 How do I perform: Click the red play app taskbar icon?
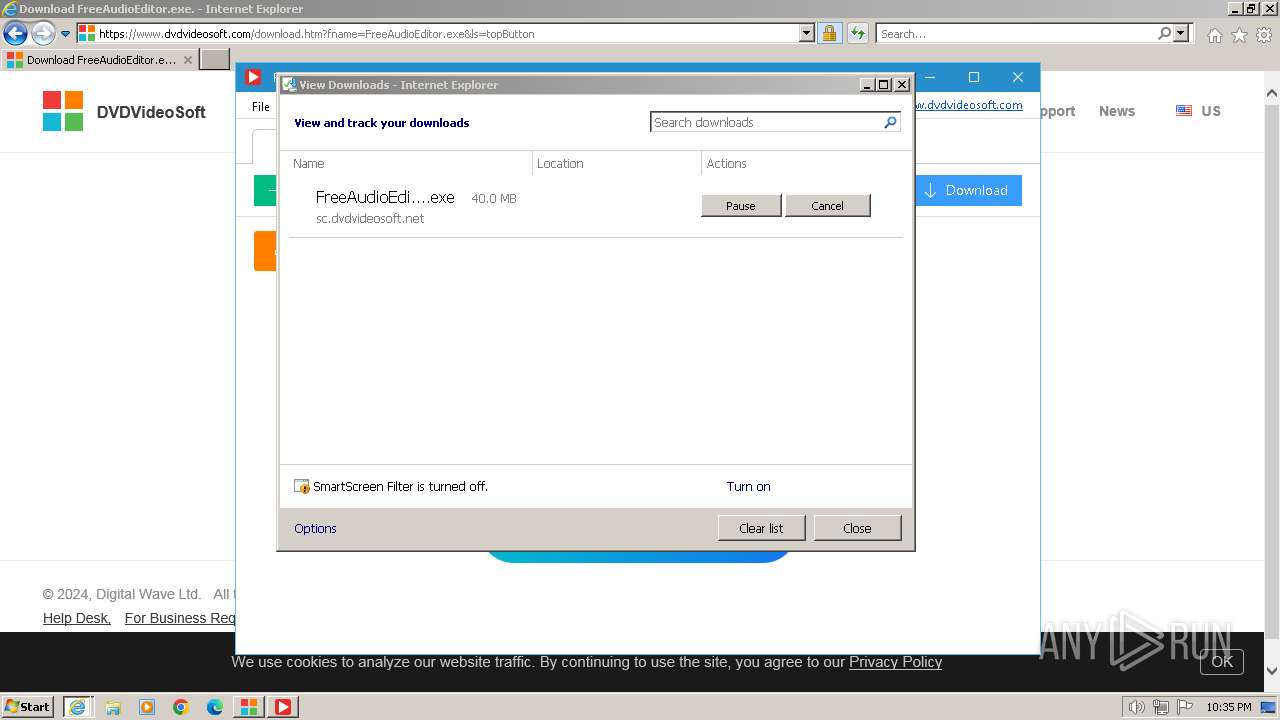click(283, 707)
